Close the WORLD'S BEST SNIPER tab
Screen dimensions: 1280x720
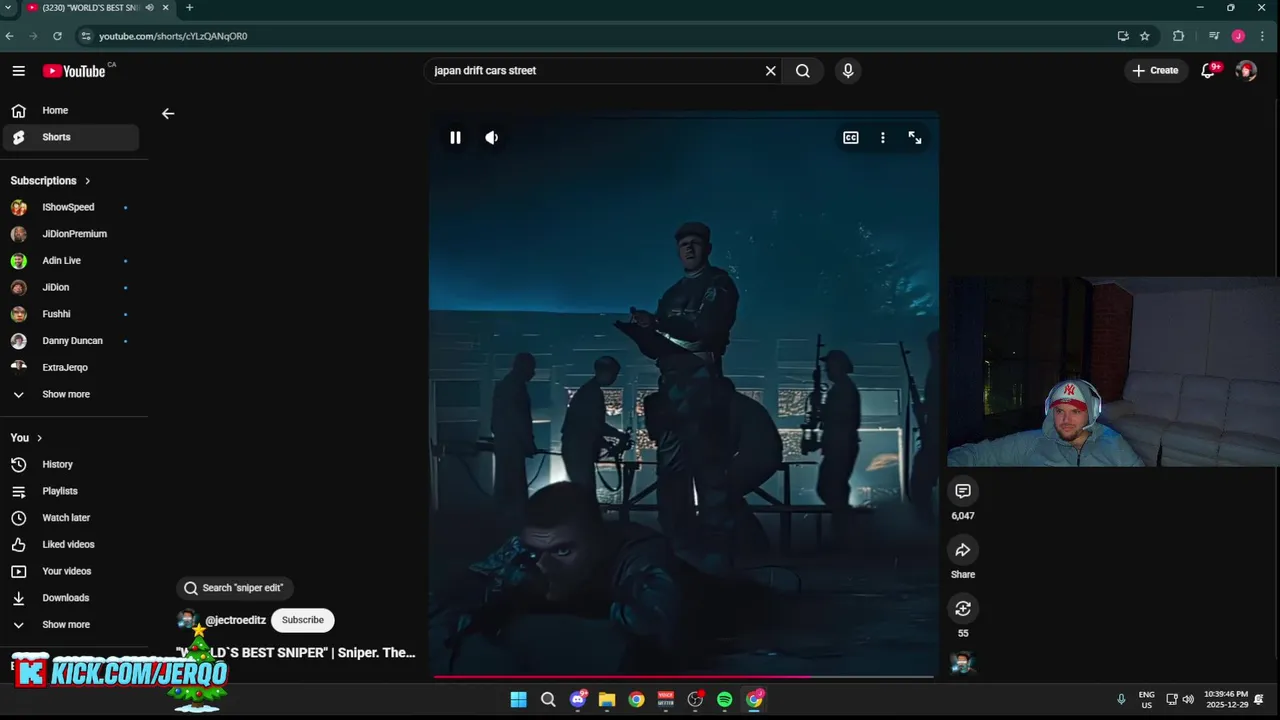tap(166, 8)
